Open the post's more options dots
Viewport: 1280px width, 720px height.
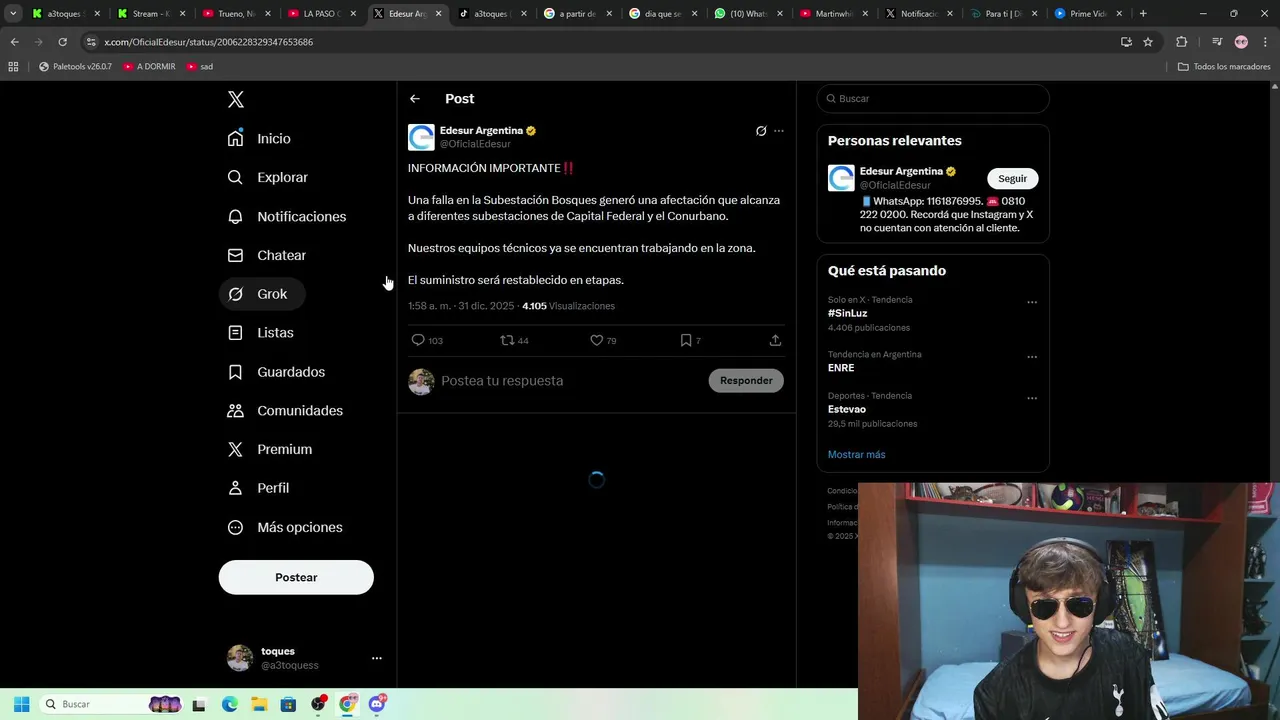tap(779, 131)
